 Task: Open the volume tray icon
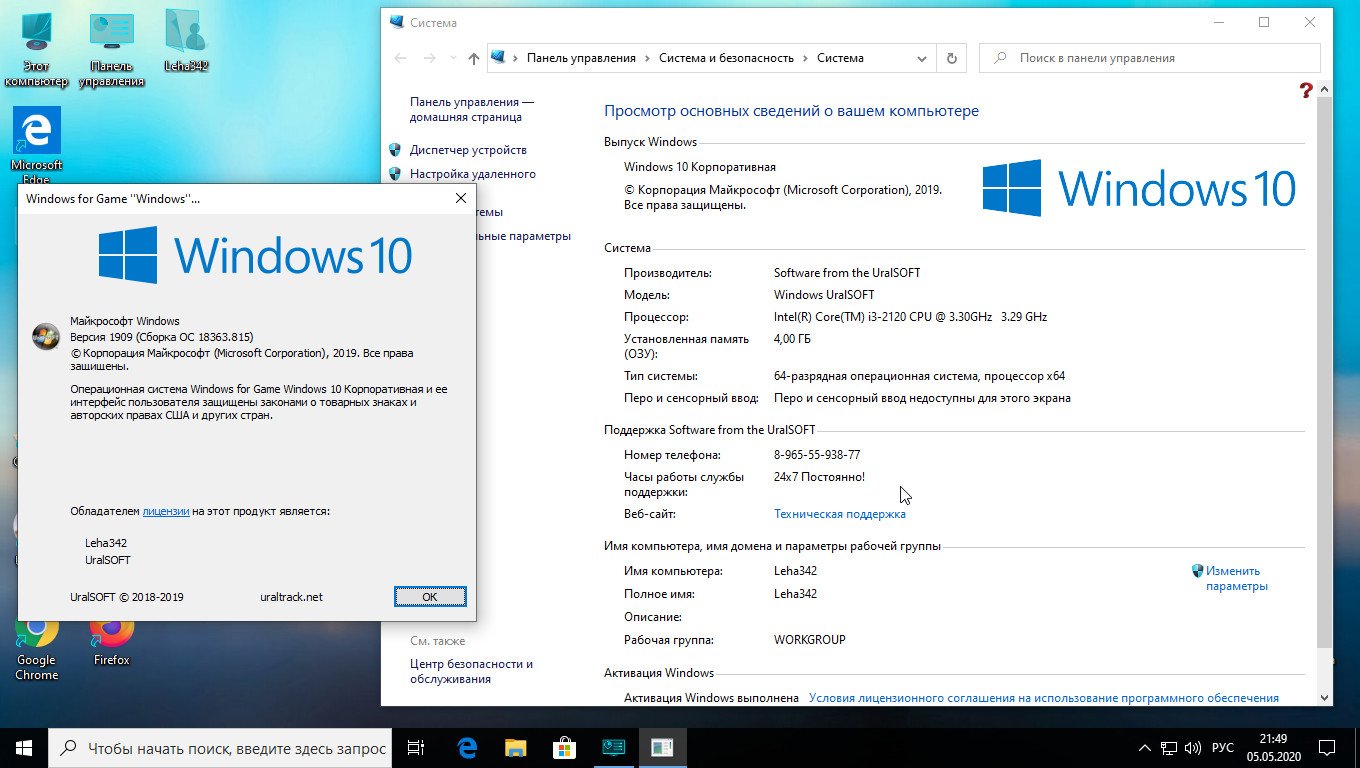coord(1193,747)
